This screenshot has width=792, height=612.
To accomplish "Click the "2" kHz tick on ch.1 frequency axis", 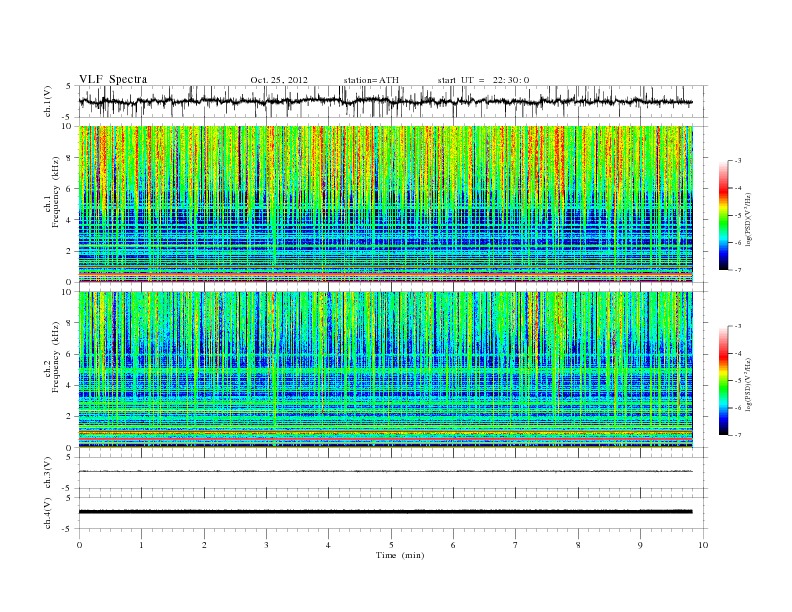I will (x=70, y=251).
